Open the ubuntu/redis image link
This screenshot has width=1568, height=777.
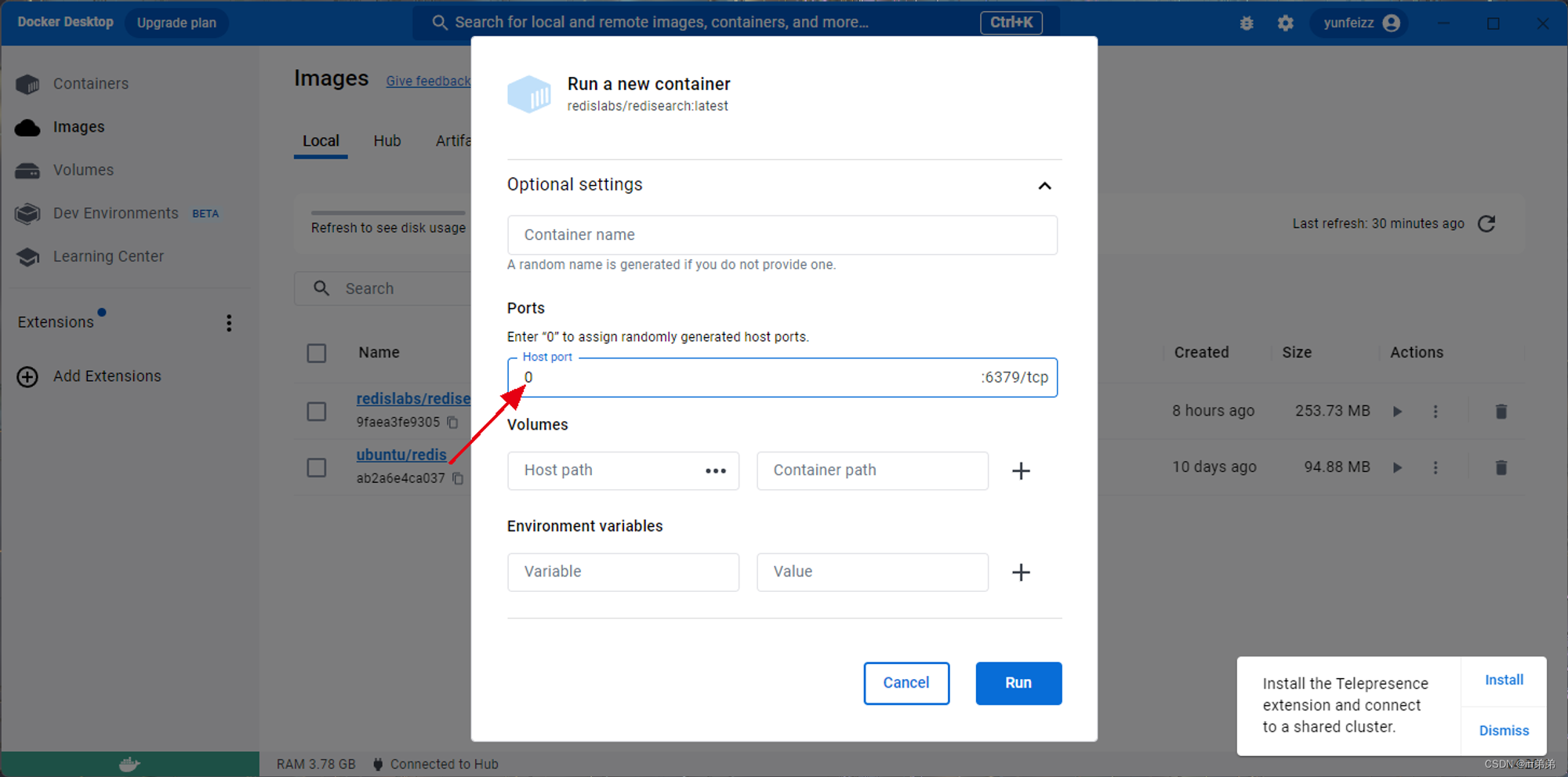coord(401,455)
